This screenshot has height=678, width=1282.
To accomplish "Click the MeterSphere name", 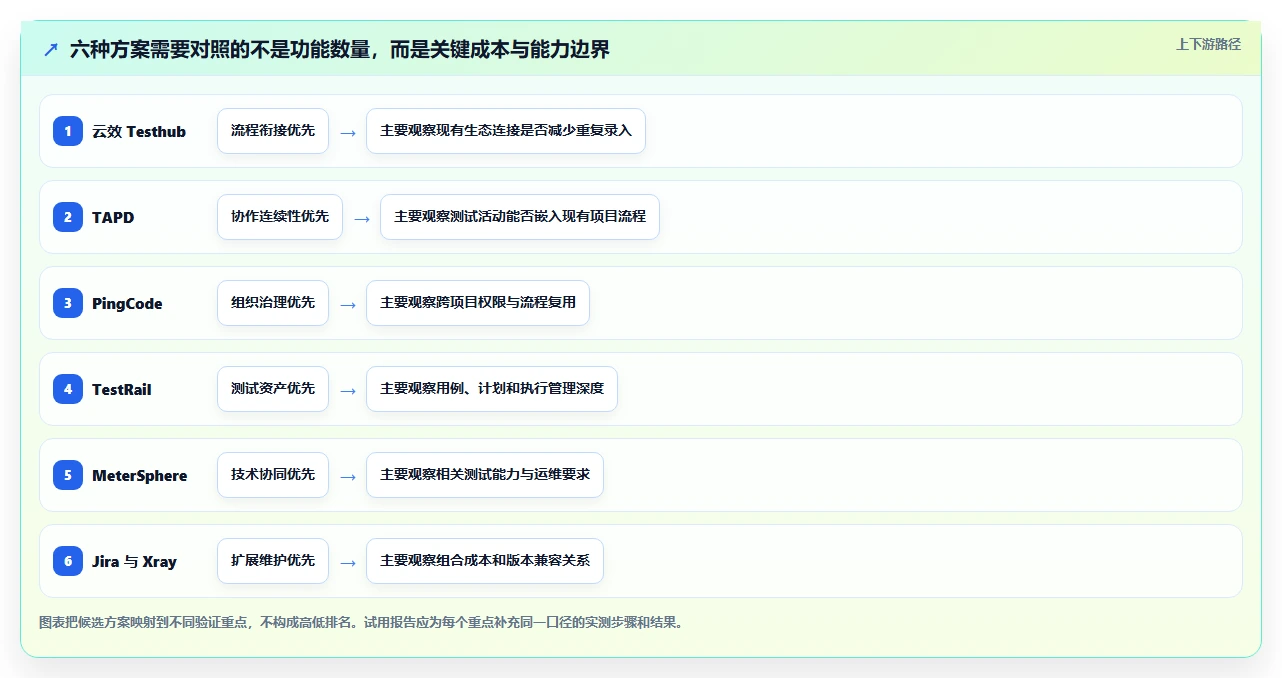I will click(x=140, y=476).
